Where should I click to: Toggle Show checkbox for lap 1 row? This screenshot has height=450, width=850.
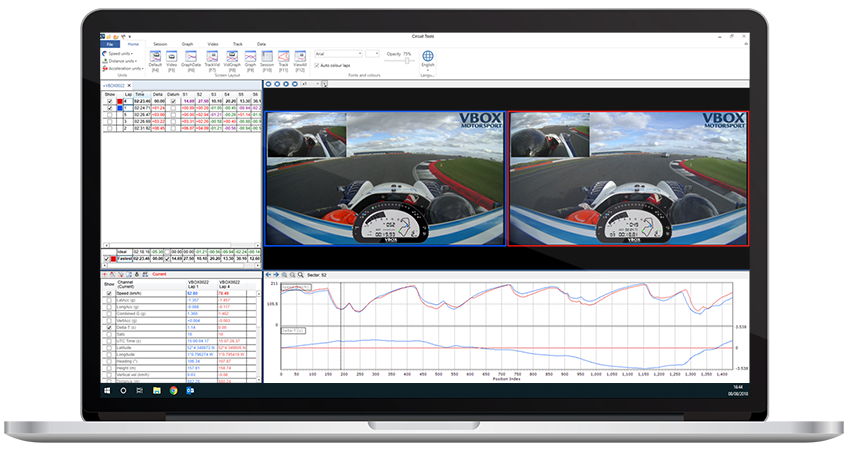(110, 108)
